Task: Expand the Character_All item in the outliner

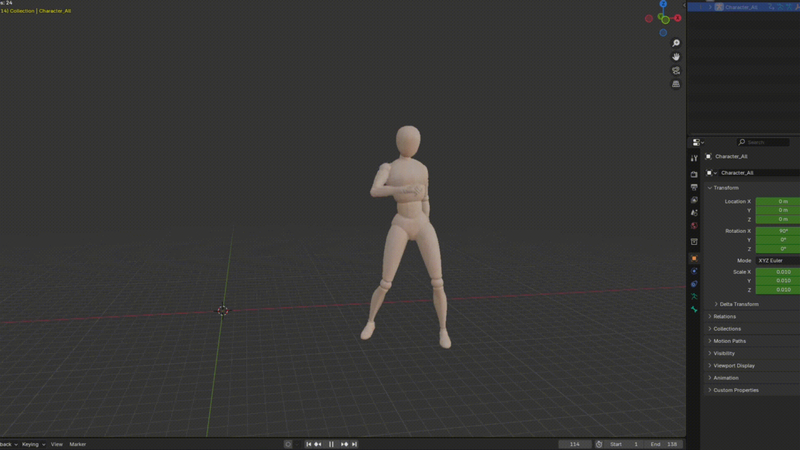Action: tap(710, 7)
